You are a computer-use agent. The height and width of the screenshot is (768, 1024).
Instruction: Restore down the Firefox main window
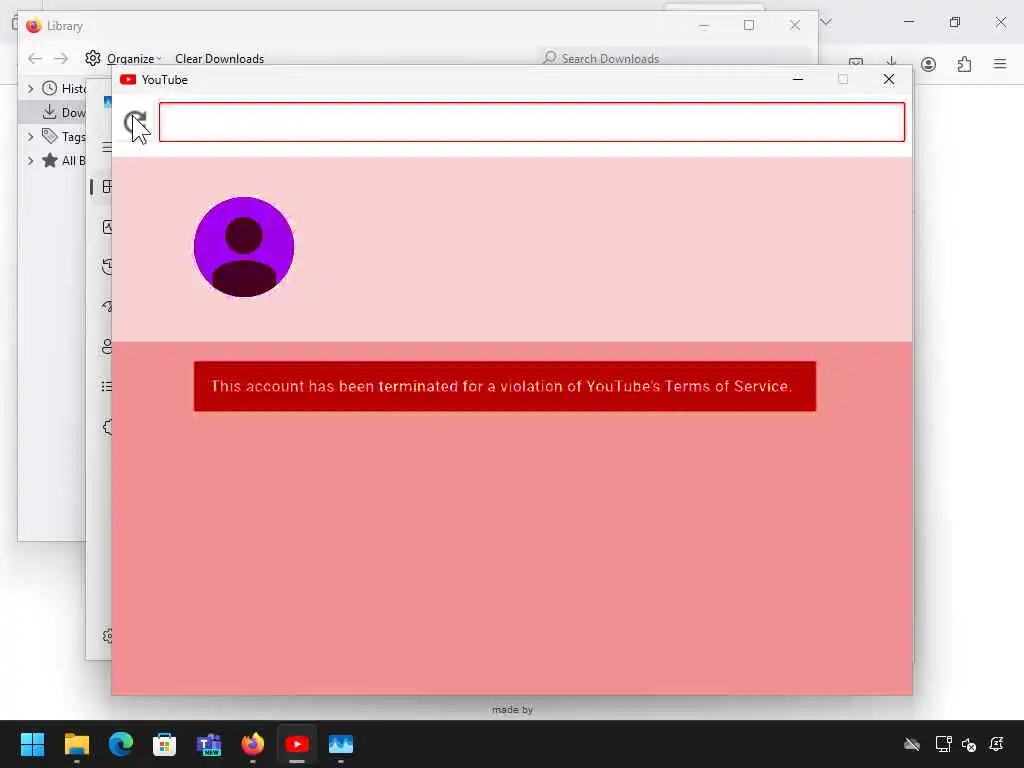click(x=955, y=22)
